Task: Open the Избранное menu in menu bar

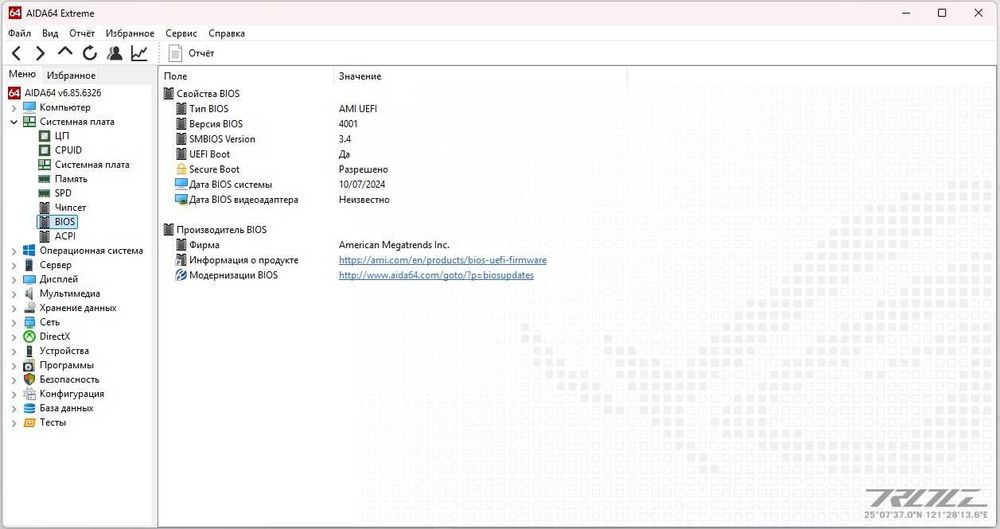Action: tap(130, 33)
